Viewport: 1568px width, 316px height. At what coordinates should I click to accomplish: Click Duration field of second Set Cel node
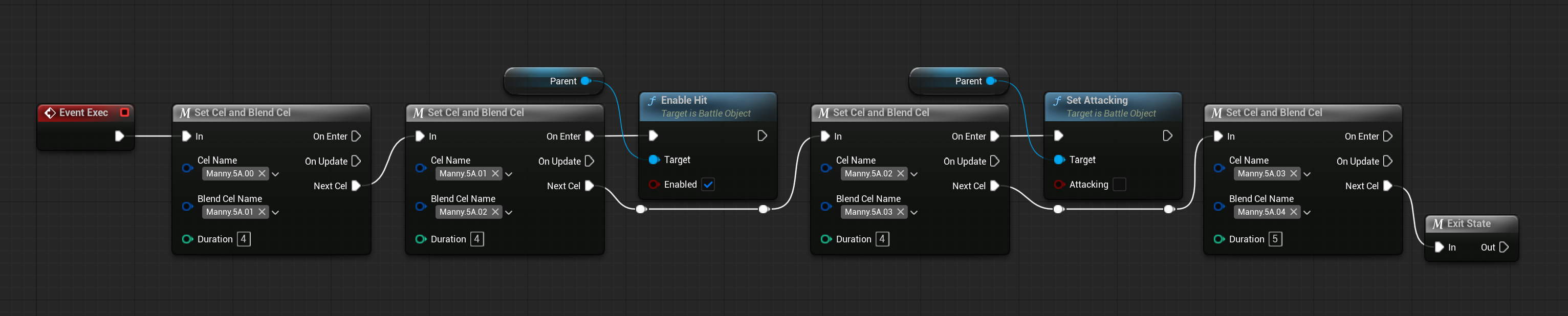point(477,239)
